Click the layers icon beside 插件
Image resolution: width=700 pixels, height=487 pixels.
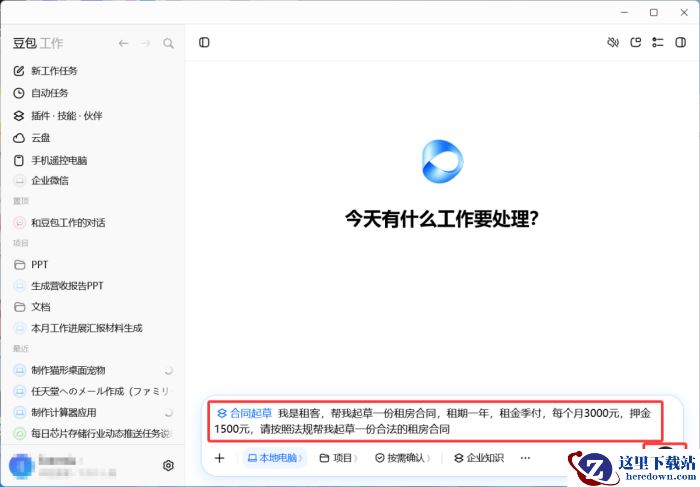pyautogui.click(x=19, y=116)
